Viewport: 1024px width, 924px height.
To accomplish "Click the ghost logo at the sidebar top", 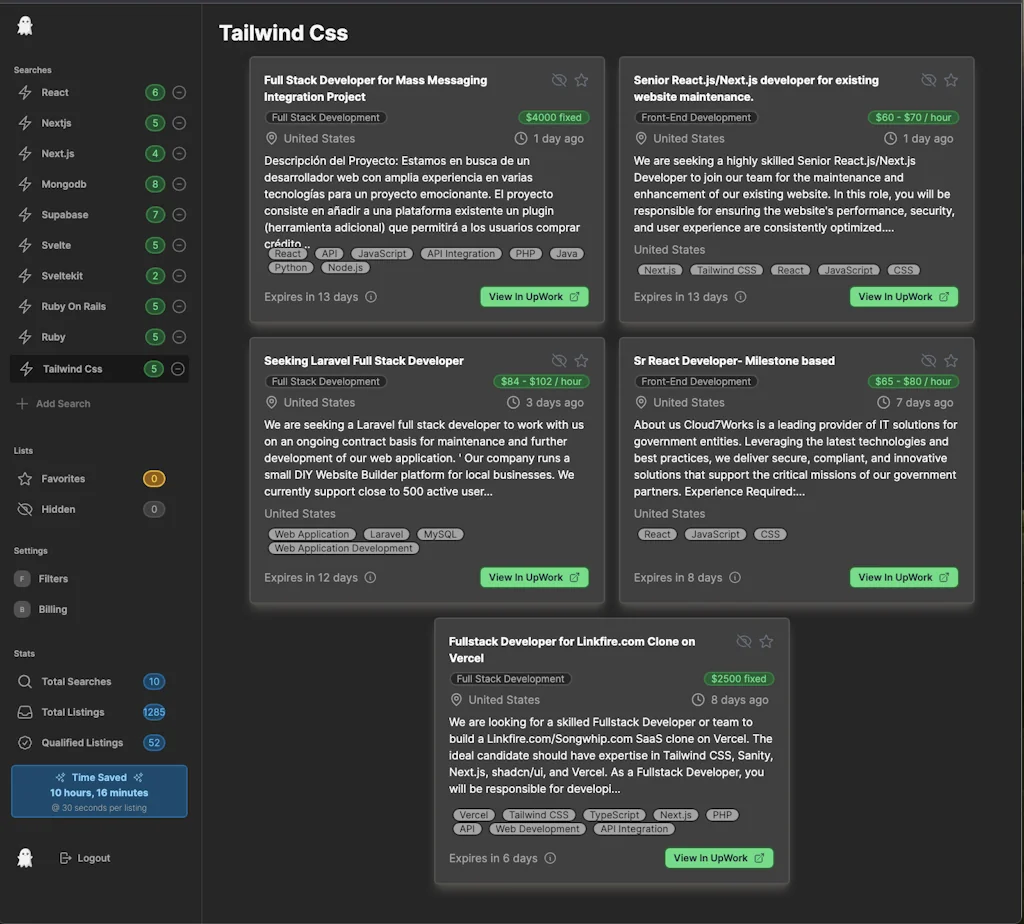I will pos(25,25).
